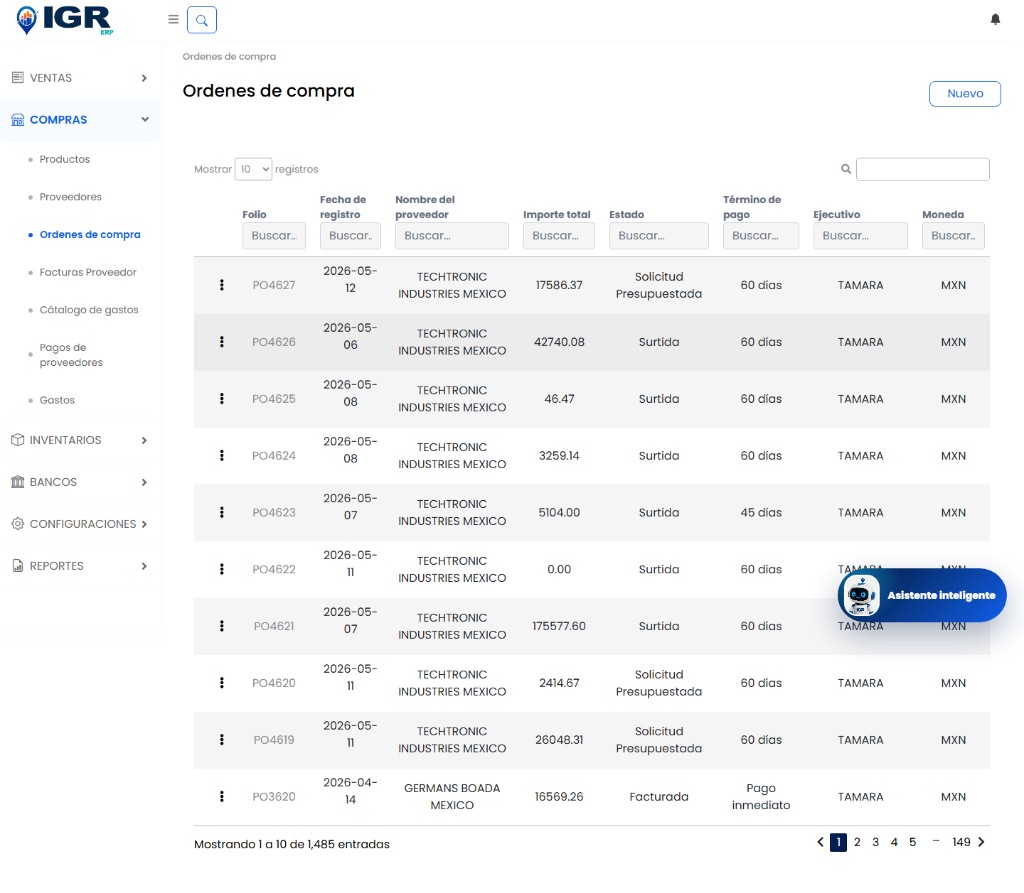Click the Bancos building icon
Screen dimensions: 1024x893
[x=18, y=481]
